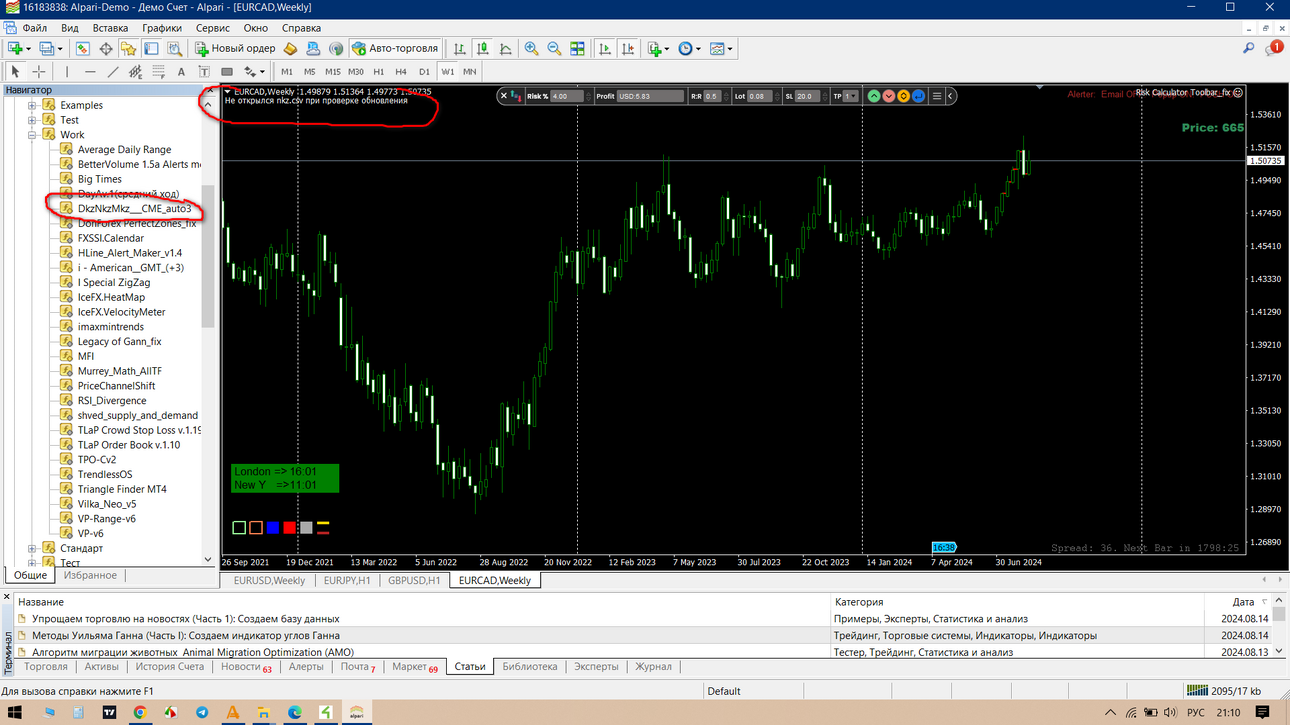The height and width of the screenshot is (725, 1290).
Task: Set timeframe to MN monthly
Action: 469,72
